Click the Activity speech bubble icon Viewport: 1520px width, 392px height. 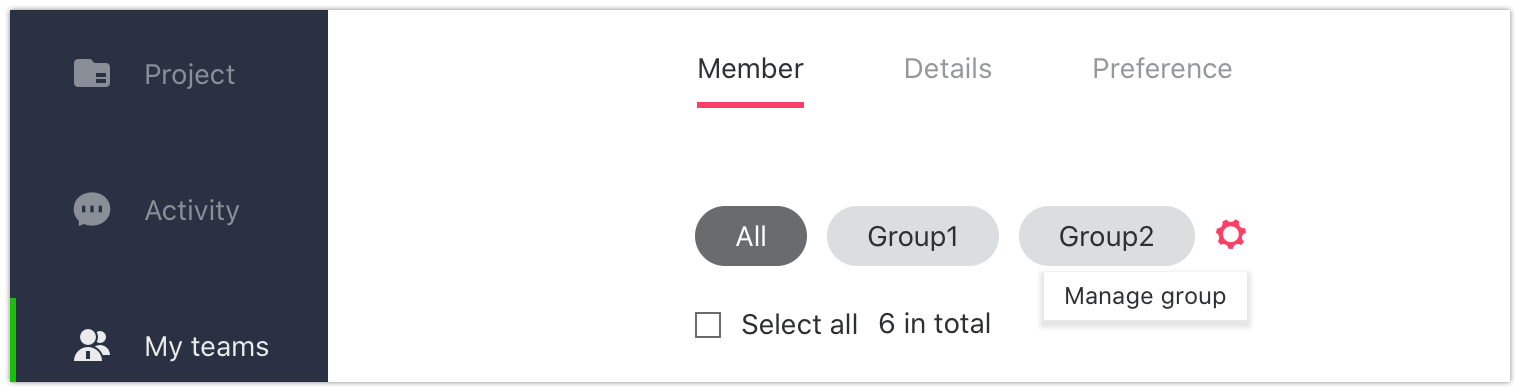92,210
